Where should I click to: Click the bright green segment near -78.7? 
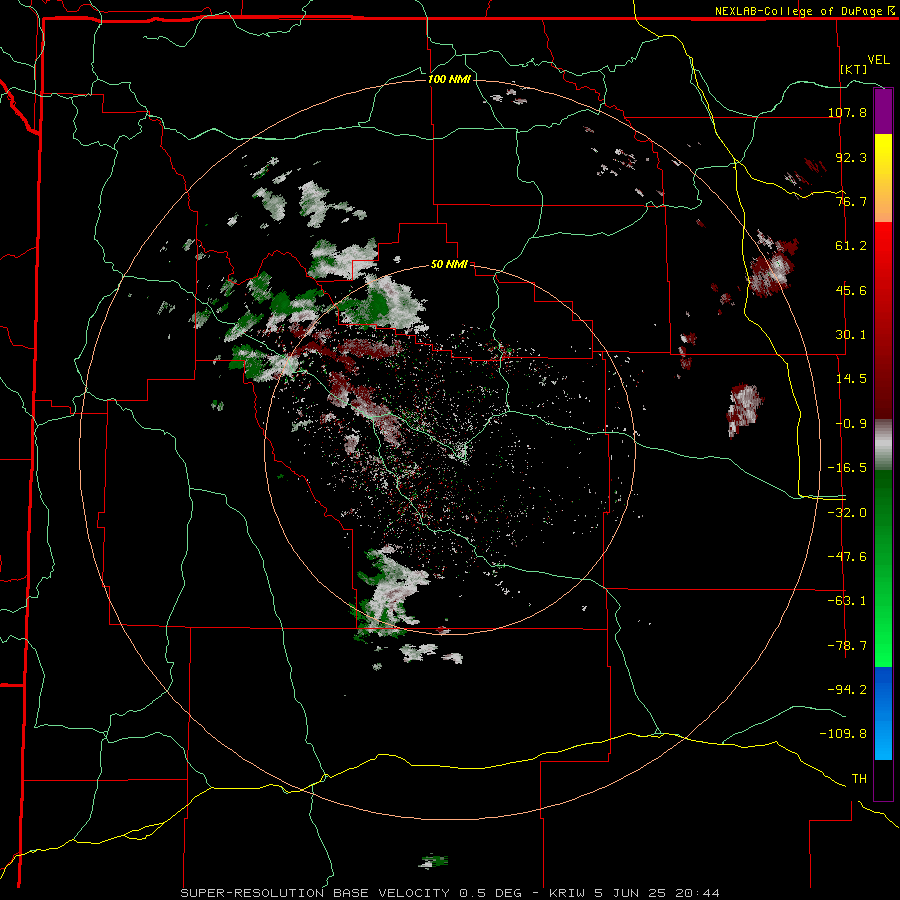pos(883,646)
